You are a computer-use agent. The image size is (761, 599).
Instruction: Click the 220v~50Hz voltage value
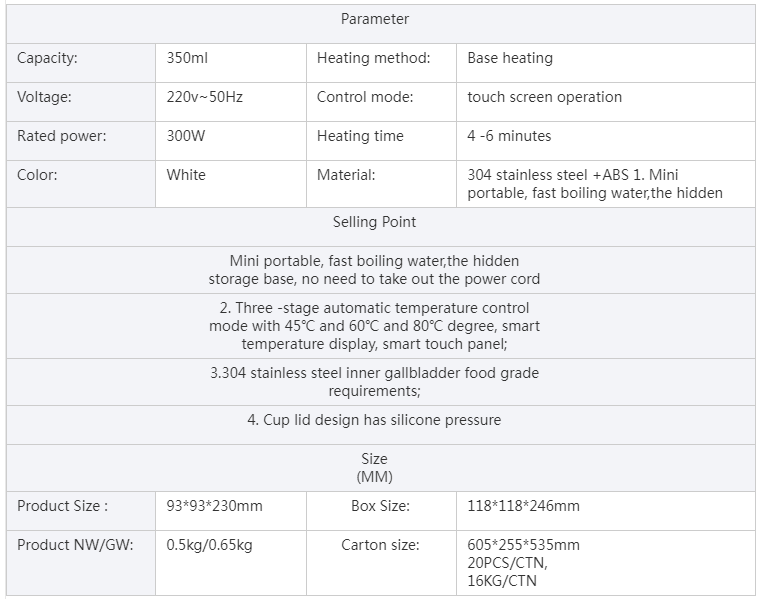point(203,97)
